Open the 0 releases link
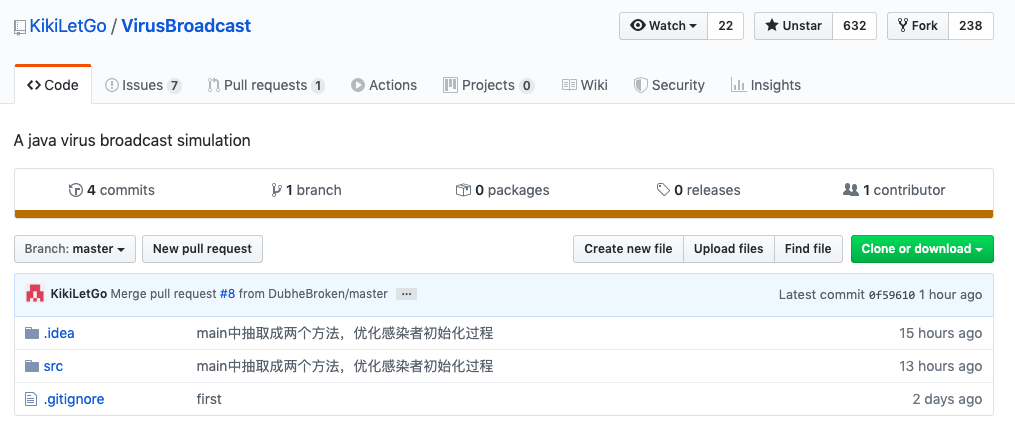This screenshot has height=427, width=1015. (x=698, y=190)
